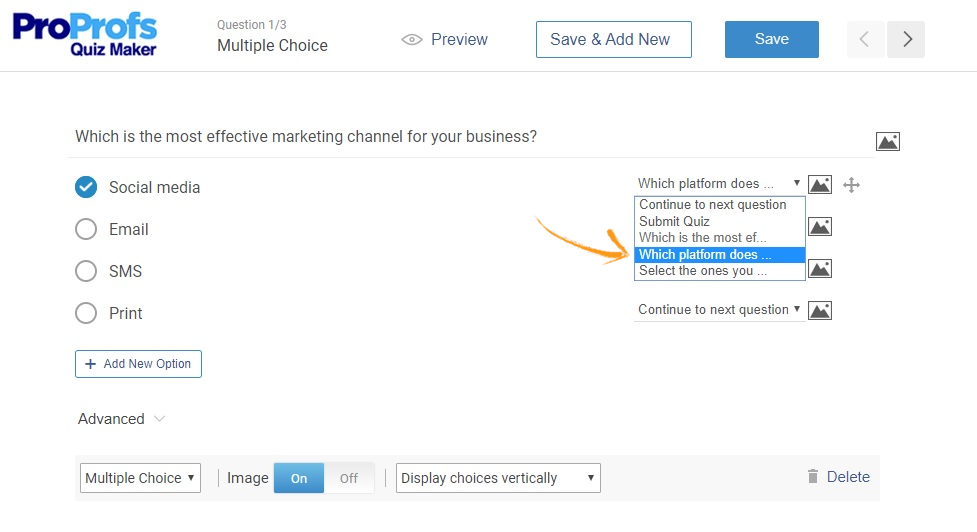Select the SMS radio option
The width and height of the screenshot is (977, 532).
point(86,271)
